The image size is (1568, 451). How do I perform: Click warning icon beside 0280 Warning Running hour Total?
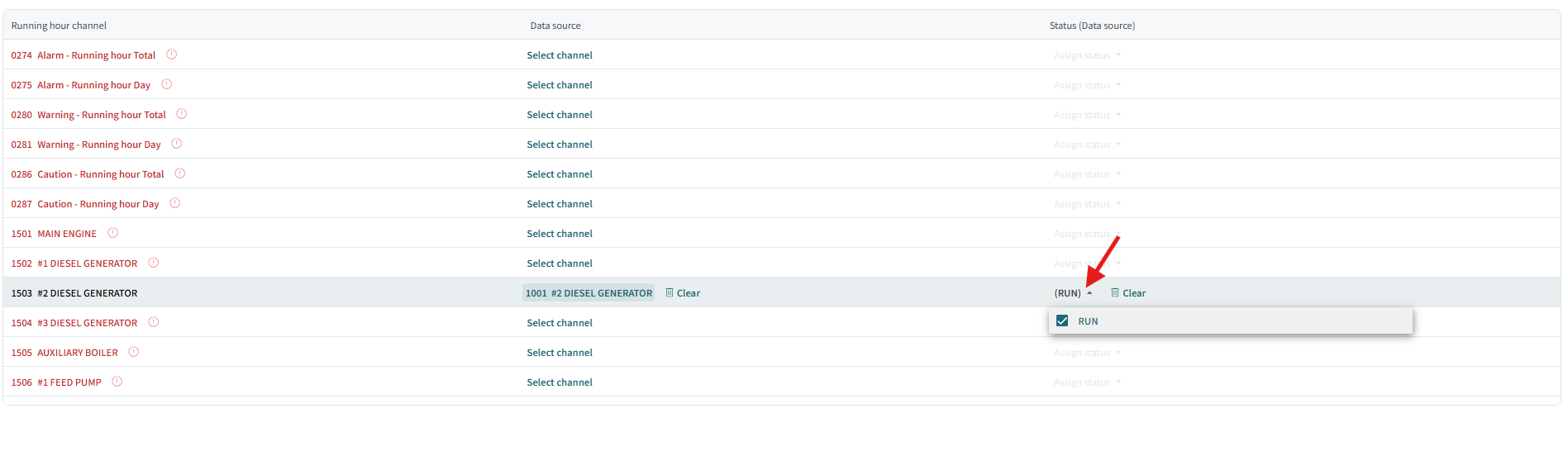182,114
